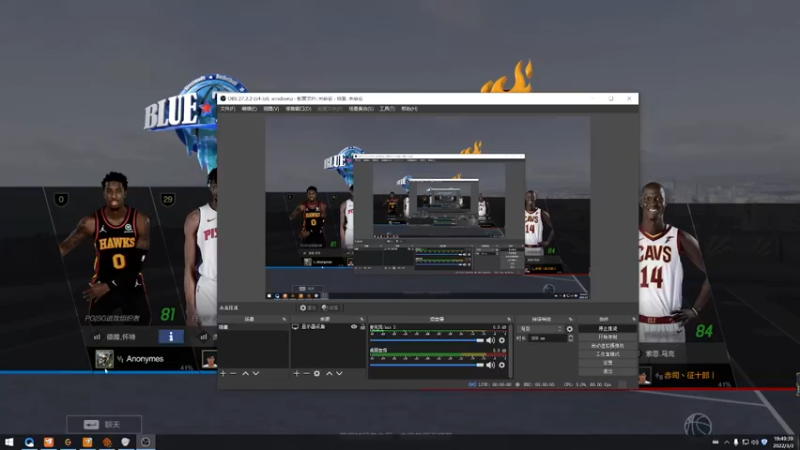Add a new source with plus icon
Screen dimensions: 800x450
point(296,373)
